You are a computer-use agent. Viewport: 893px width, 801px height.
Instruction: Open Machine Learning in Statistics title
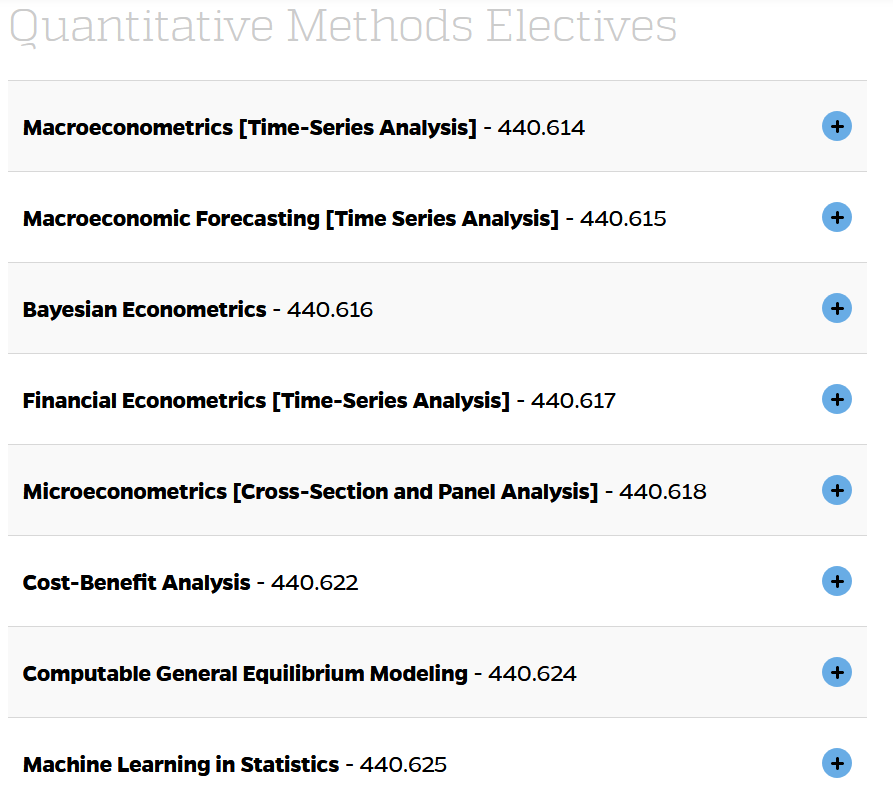click(x=181, y=765)
